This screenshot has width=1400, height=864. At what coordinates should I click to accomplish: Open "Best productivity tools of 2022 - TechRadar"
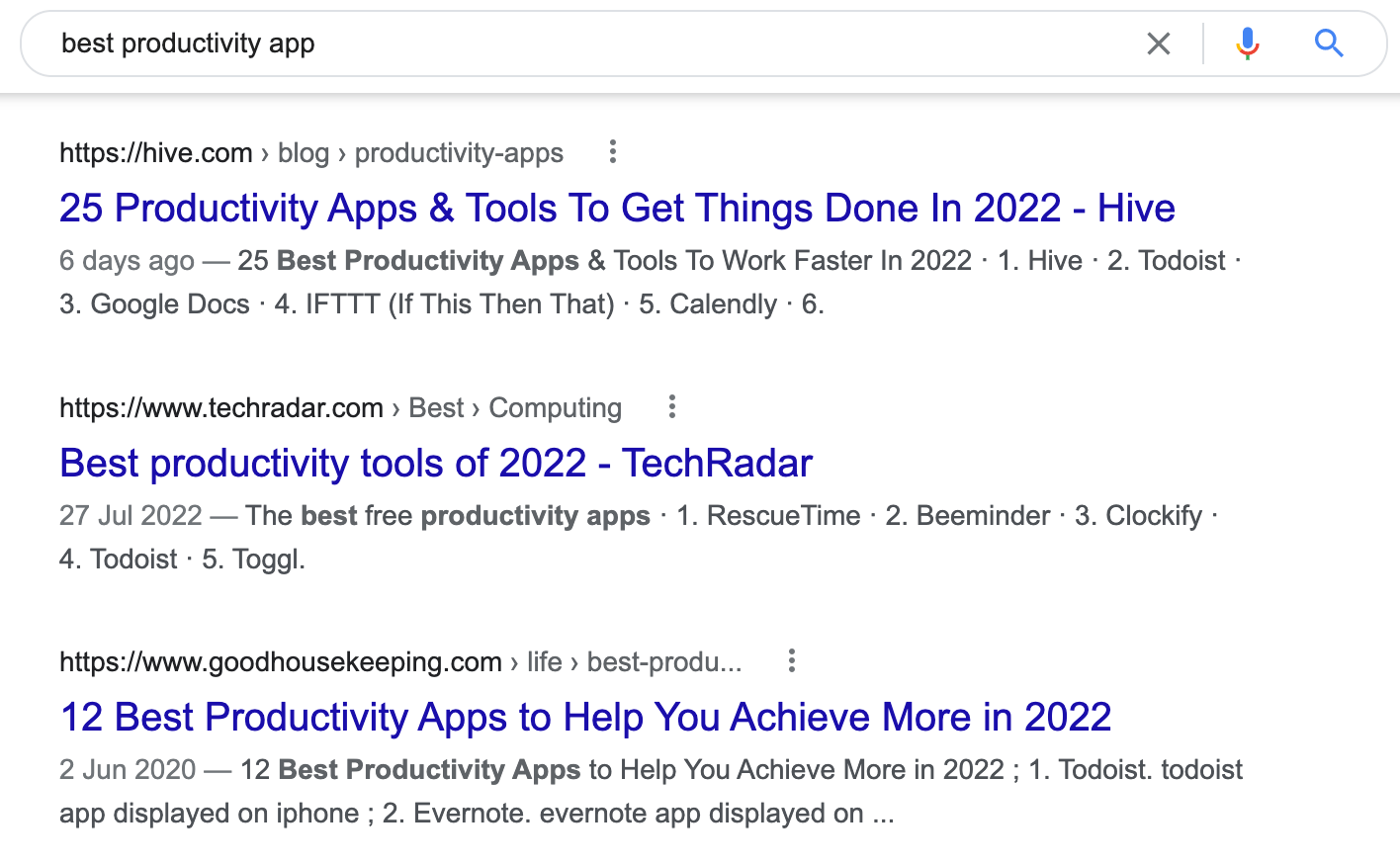pos(435,463)
